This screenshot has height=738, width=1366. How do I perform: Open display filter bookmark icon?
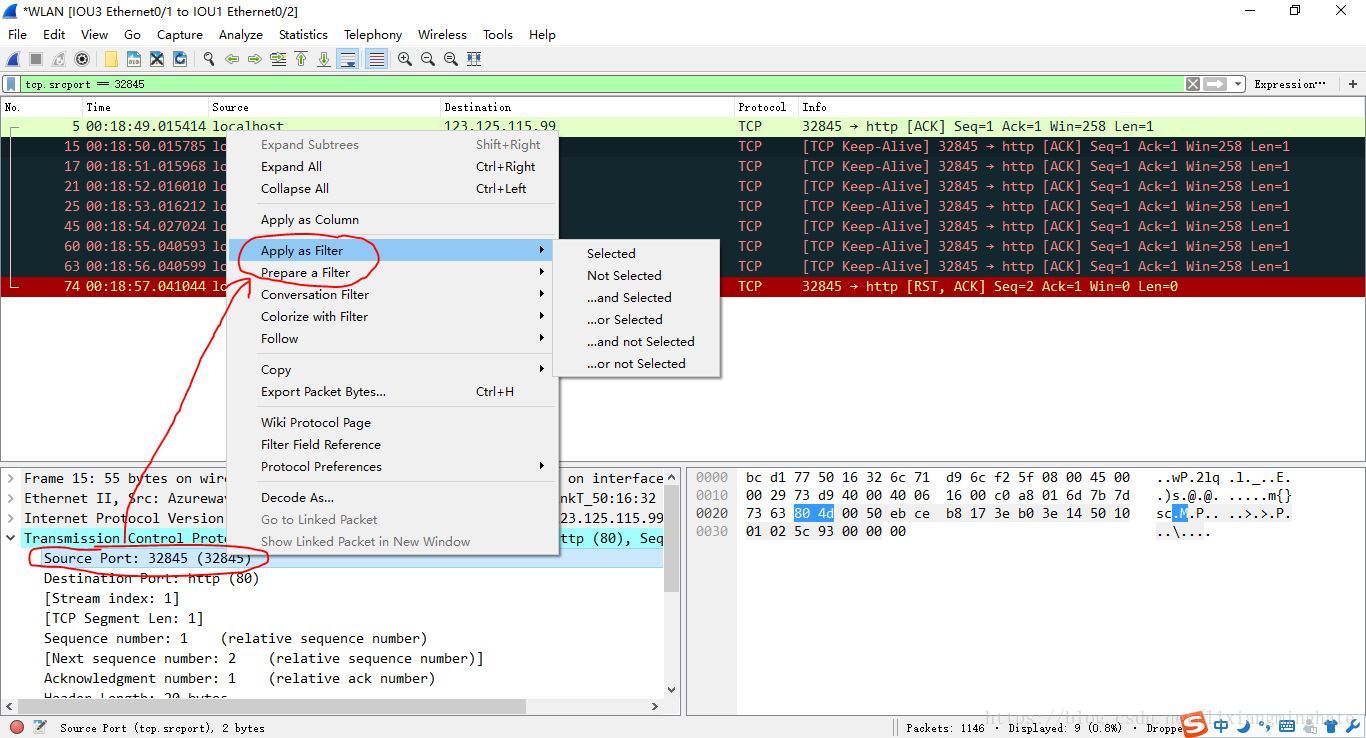pyautogui.click(x=12, y=84)
